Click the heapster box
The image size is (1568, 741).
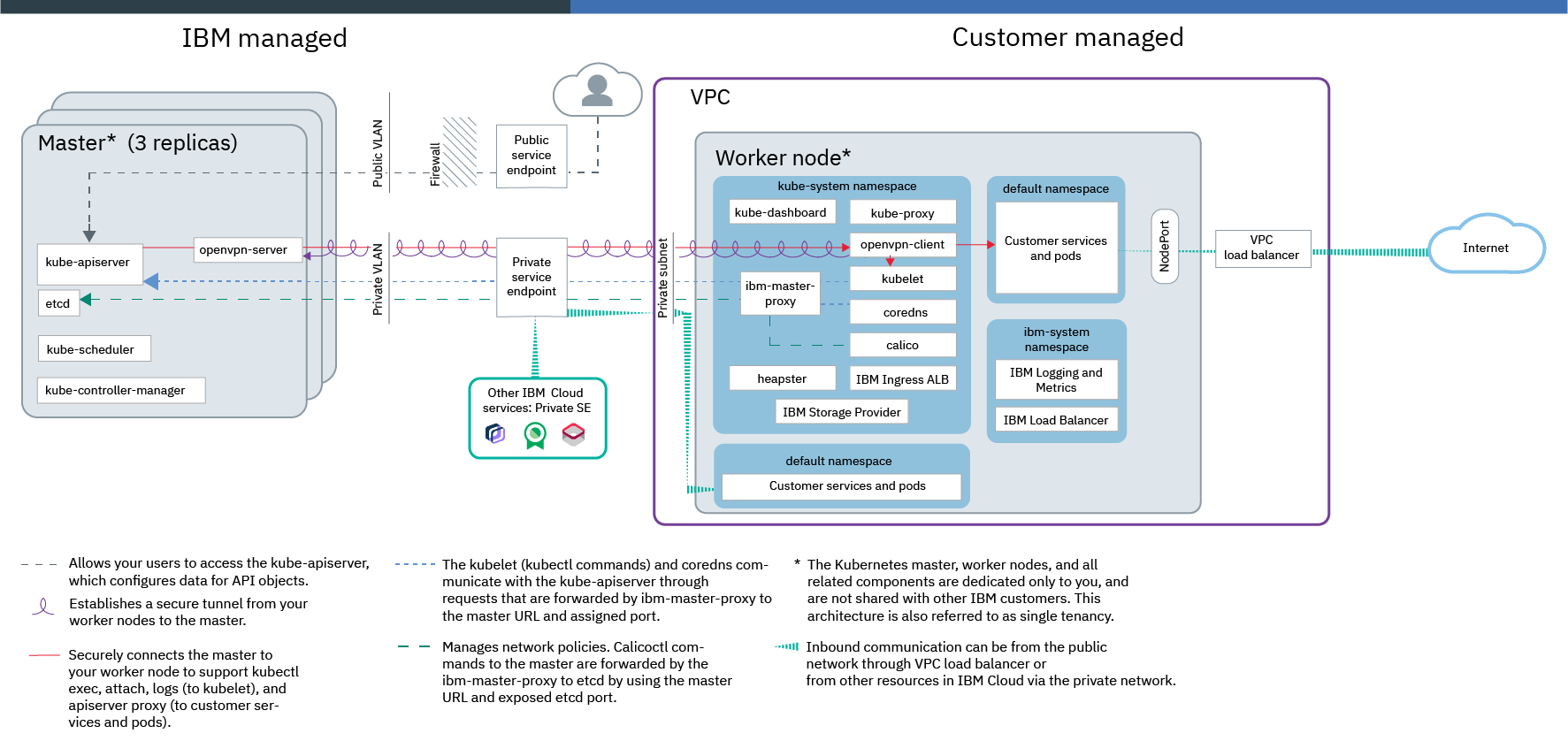[x=783, y=378]
